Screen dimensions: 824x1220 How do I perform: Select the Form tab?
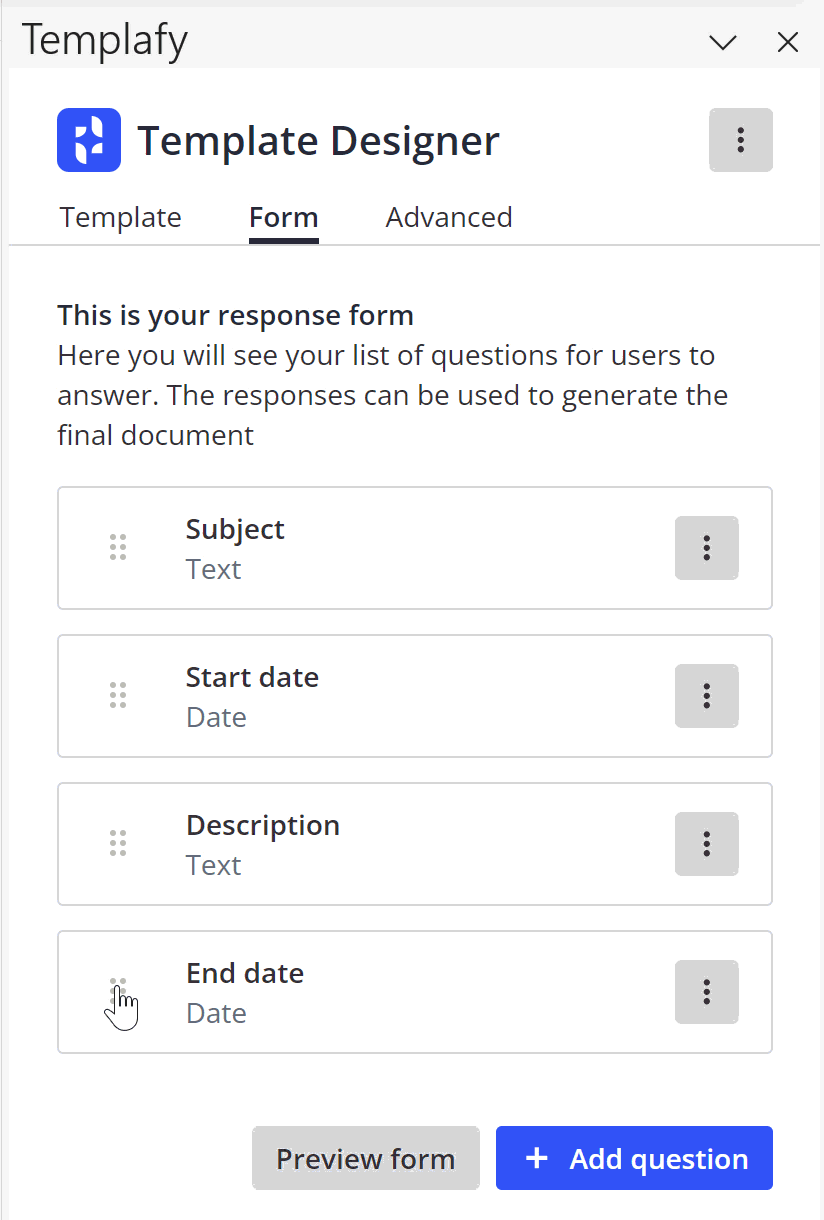pos(284,217)
